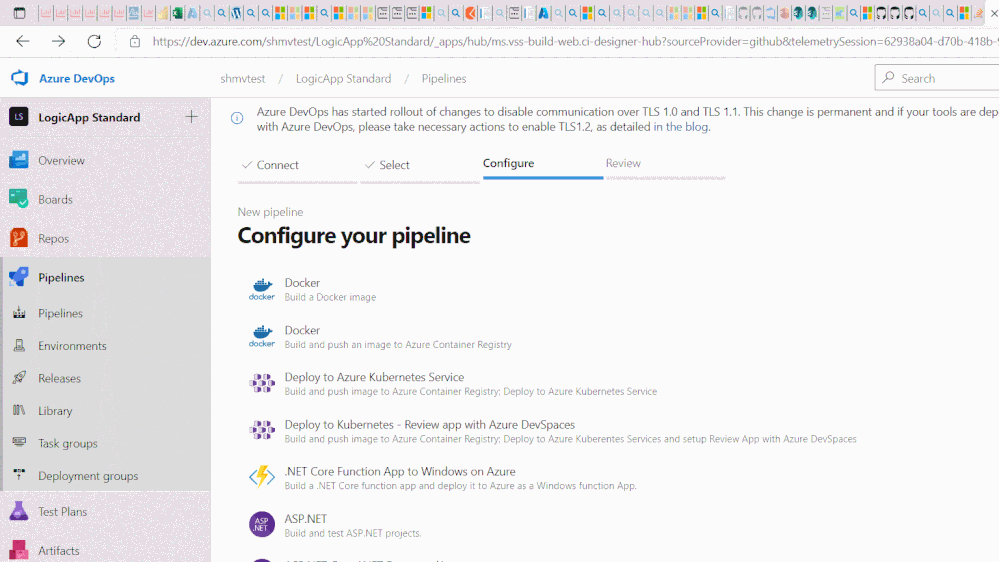
Task: Click the Environments icon in sidebar
Action: 19,345
